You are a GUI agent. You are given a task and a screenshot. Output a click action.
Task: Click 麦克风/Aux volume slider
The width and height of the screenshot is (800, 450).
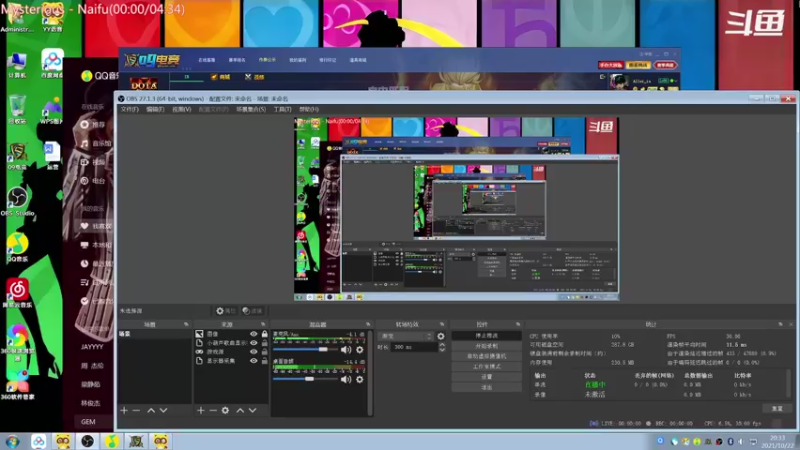pos(305,349)
